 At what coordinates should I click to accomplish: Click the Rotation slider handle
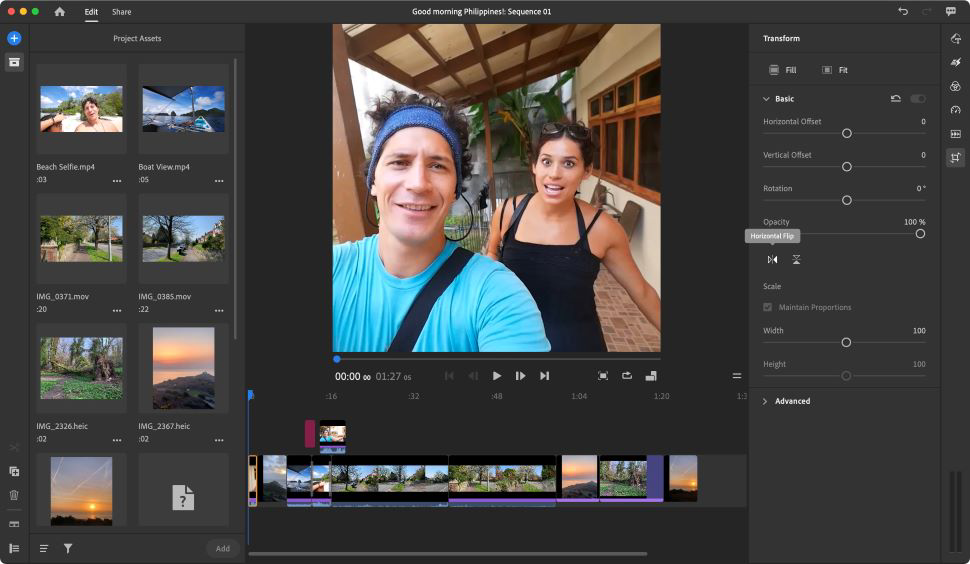tap(846, 200)
